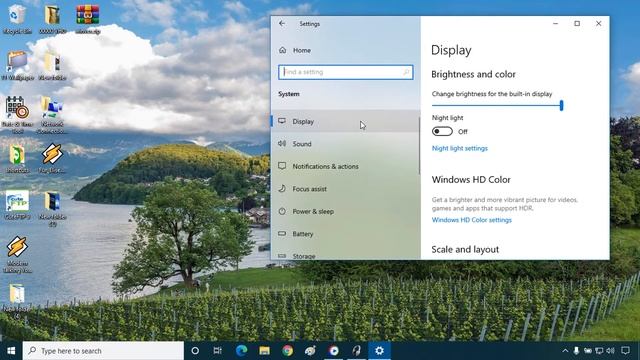This screenshot has height=360, width=640.
Task: Open Task View on taskbar
Action: [218, 351]
